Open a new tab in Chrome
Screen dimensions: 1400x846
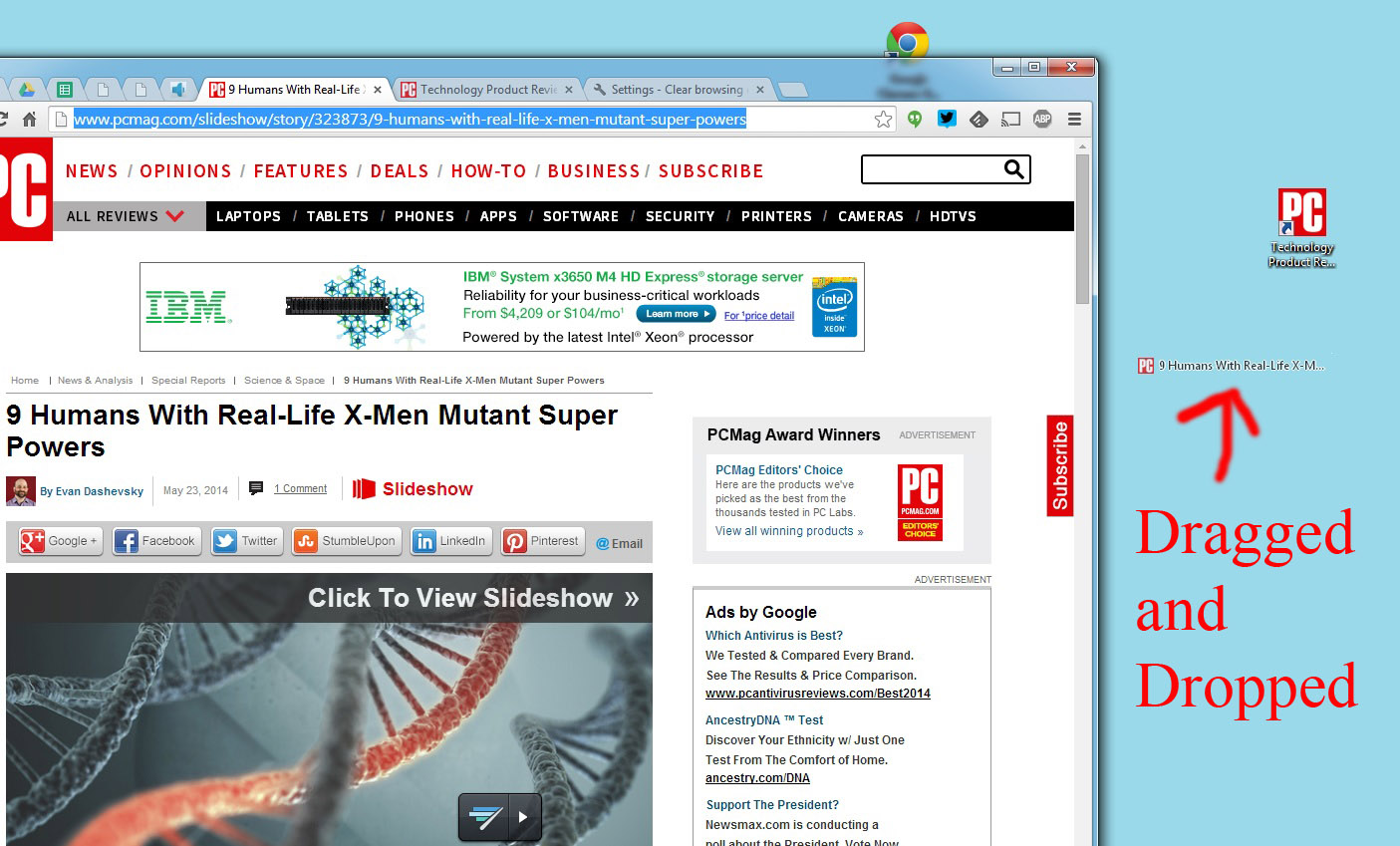793,91
